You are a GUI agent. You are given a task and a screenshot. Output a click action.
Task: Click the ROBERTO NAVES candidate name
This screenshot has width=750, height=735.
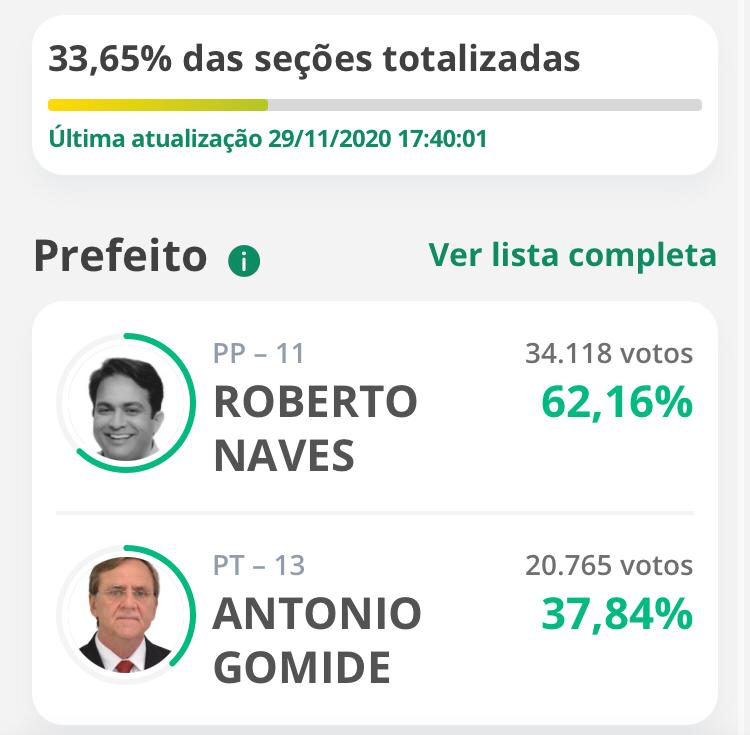tap(316, 428)
